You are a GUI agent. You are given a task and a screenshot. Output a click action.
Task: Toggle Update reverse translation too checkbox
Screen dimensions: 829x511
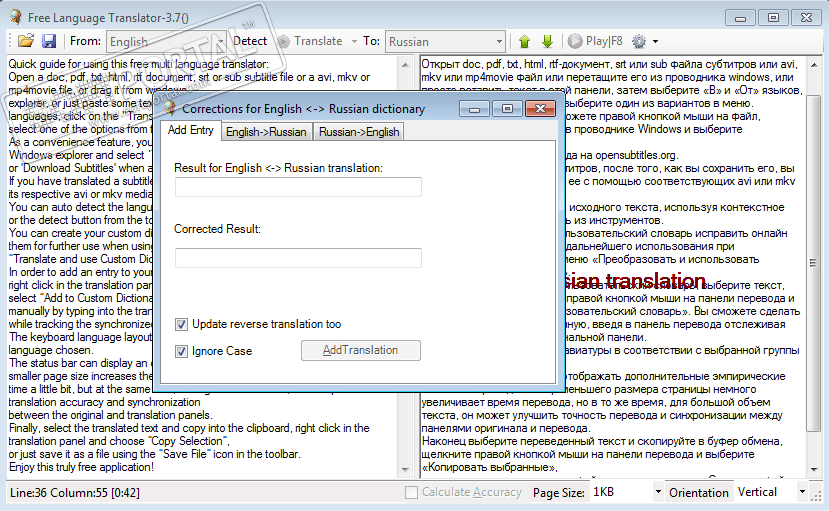(181, 324)
